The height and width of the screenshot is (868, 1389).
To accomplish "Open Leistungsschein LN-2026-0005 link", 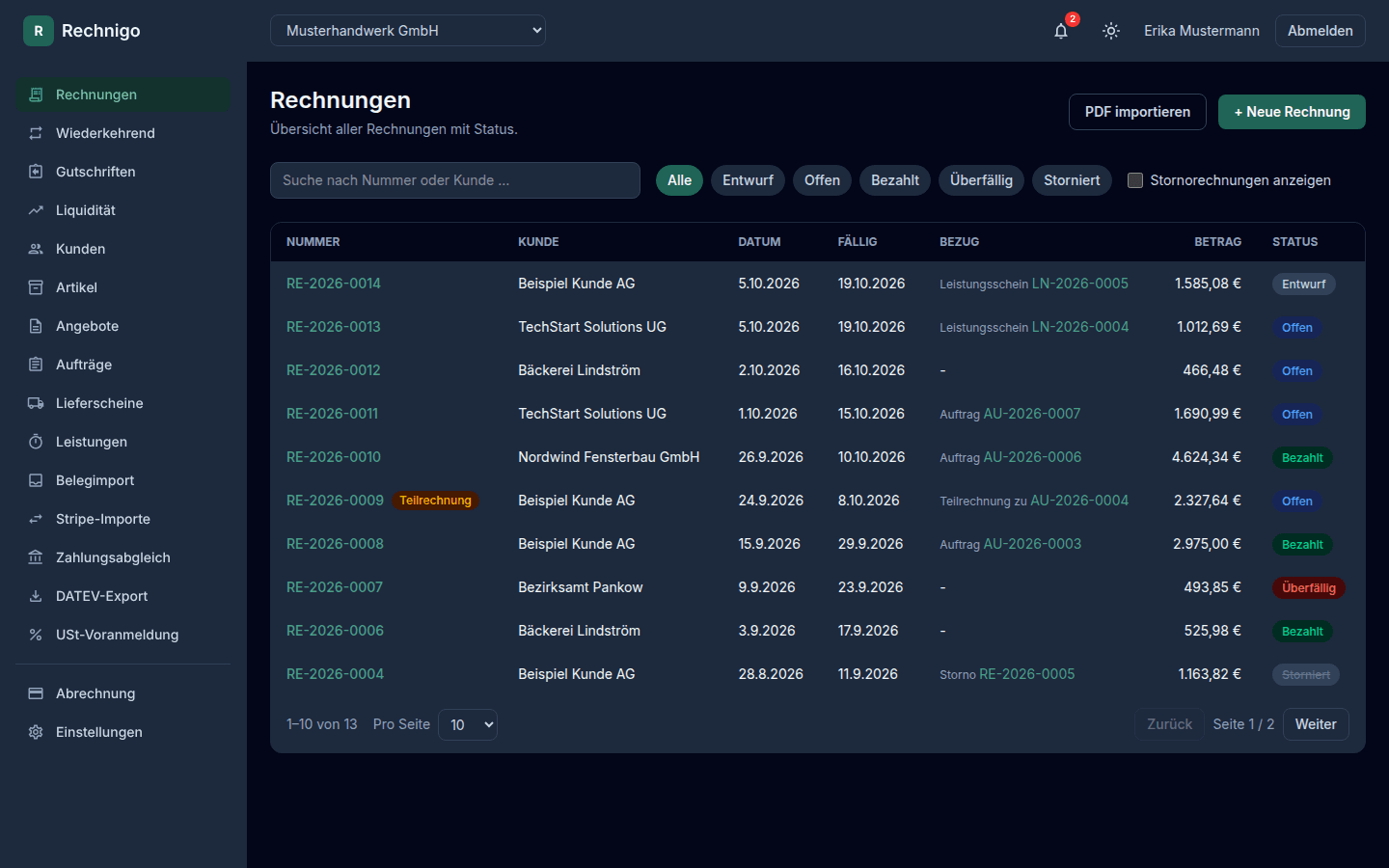I will point(1080,284).
